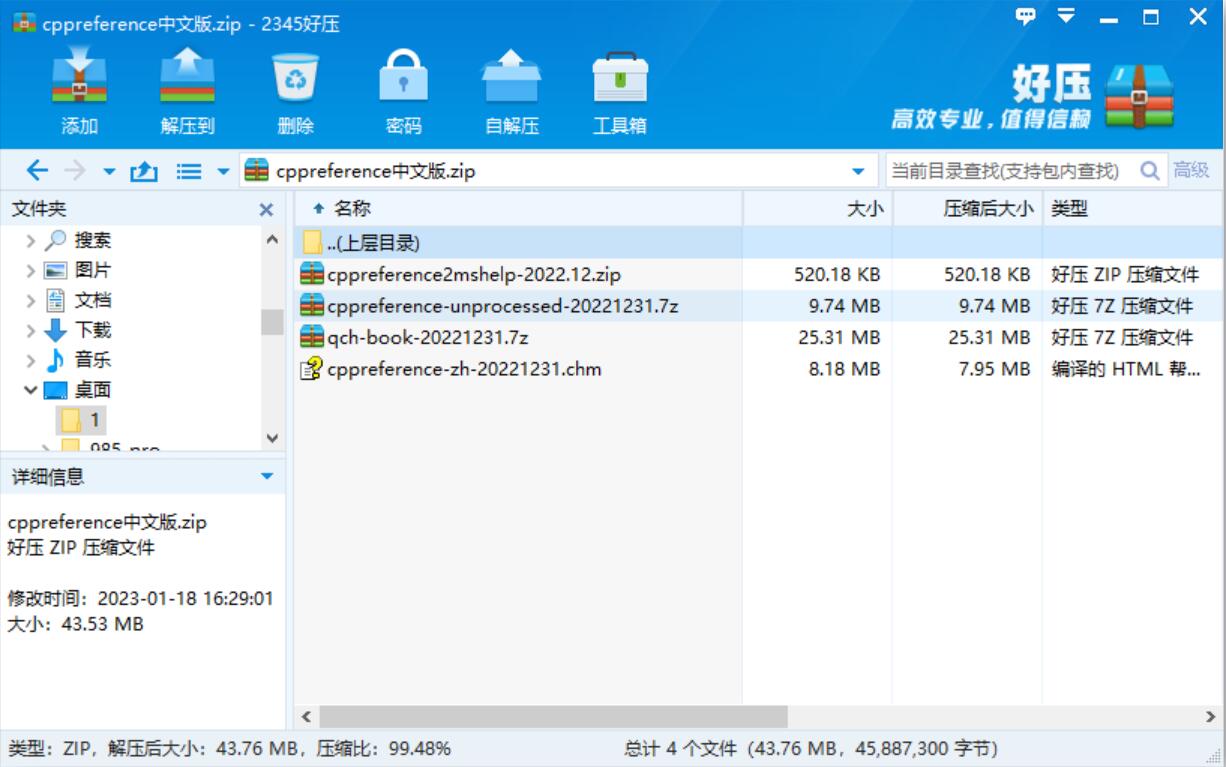The width and height of the screenshot is (1226, 767).
Task: Click the folder tree scroll-down arrow
Action: click(x=272, y=438)
